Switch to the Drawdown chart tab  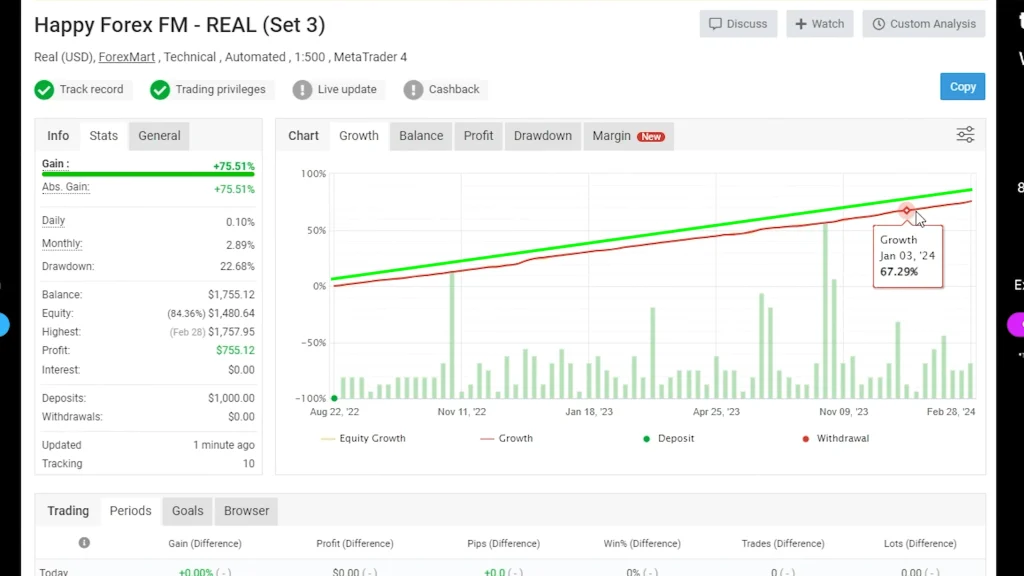(x=542, y=136)
